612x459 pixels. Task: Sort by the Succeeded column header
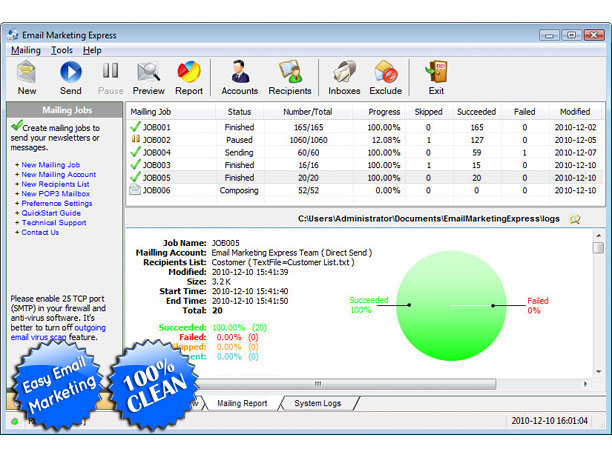click(477, 112)
